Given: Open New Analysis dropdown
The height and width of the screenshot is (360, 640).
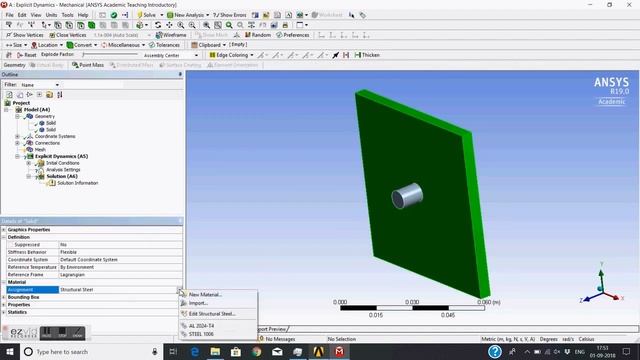Looking at the screenshot, I should point(188,15).
